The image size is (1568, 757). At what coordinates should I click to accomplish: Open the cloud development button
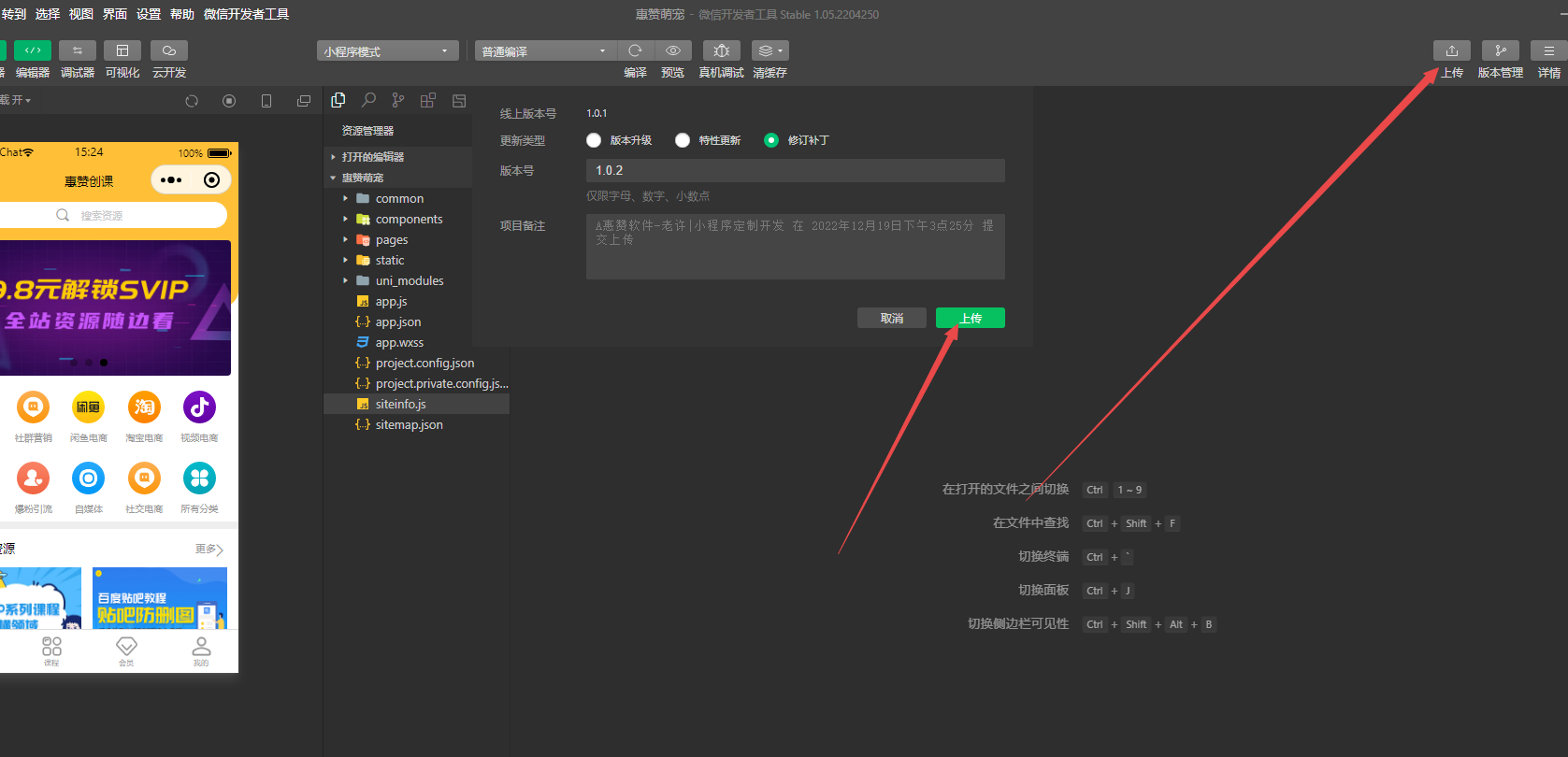169,50
